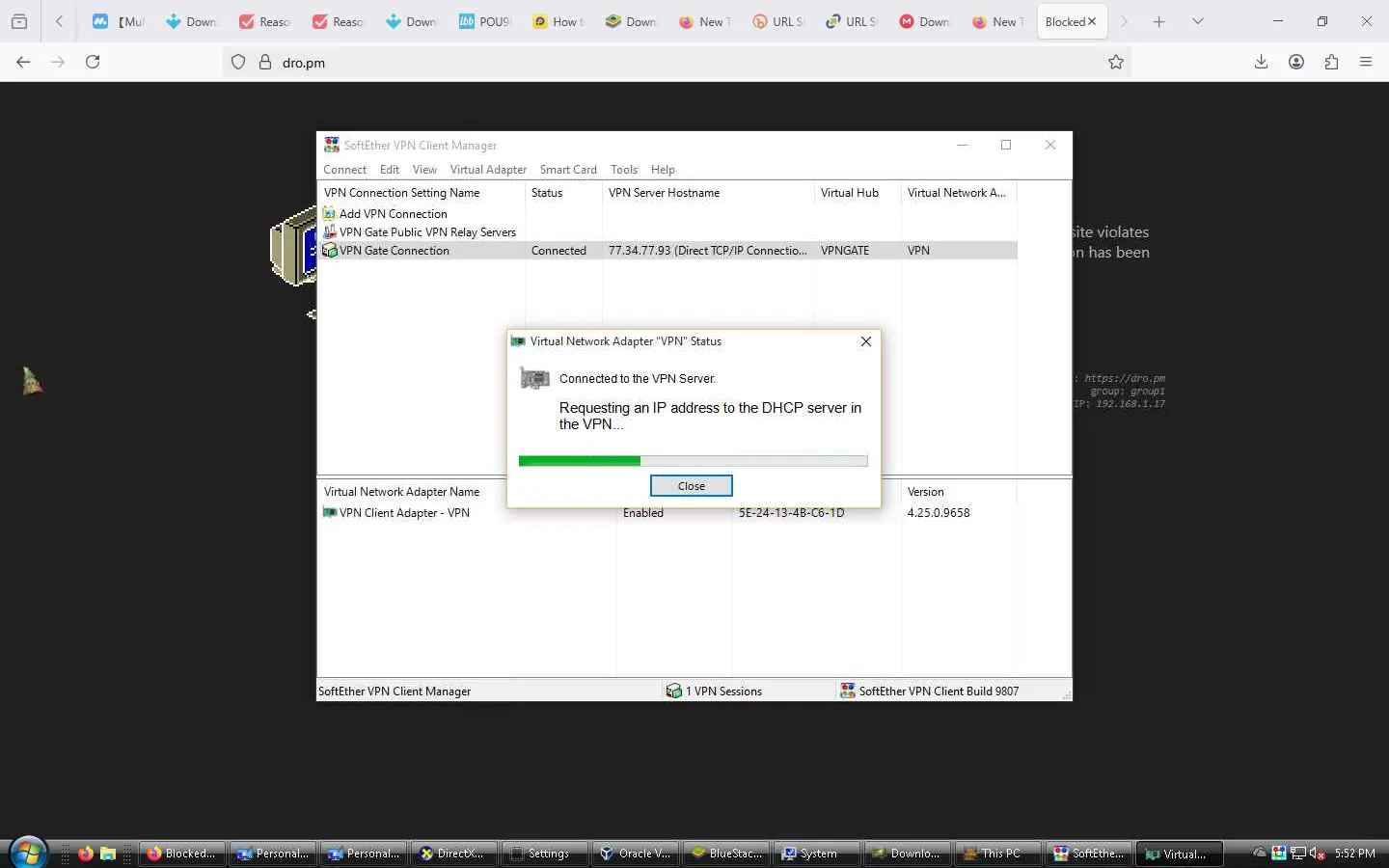
Task: Switch to the DirectX taskbar button
Action: click(x=454, y=854)
